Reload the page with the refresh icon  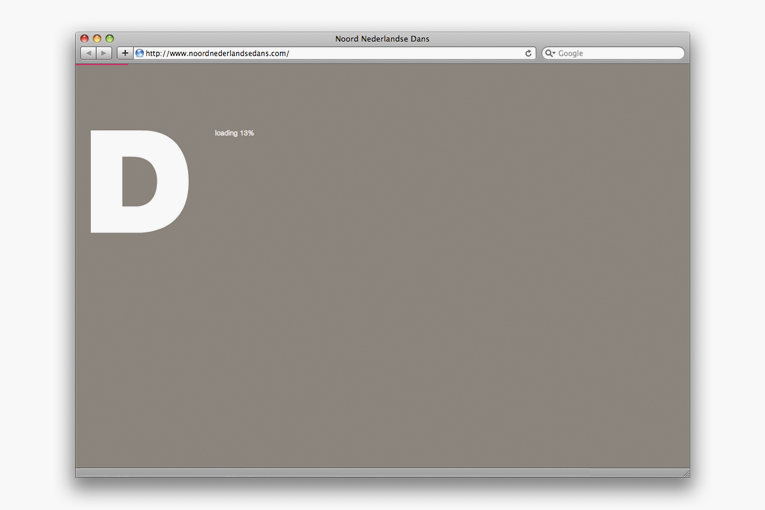point(528,53)
